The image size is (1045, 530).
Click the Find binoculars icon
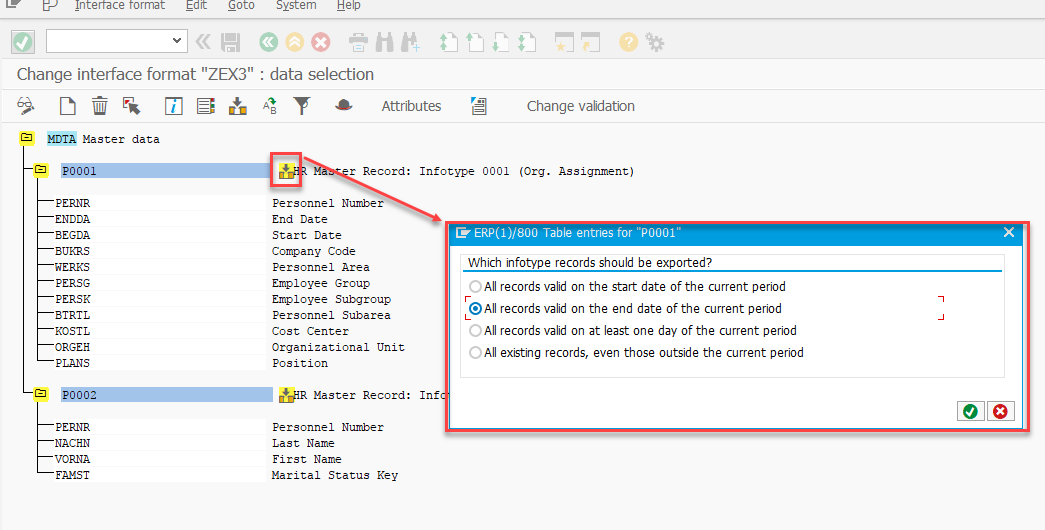pos(385,43)
